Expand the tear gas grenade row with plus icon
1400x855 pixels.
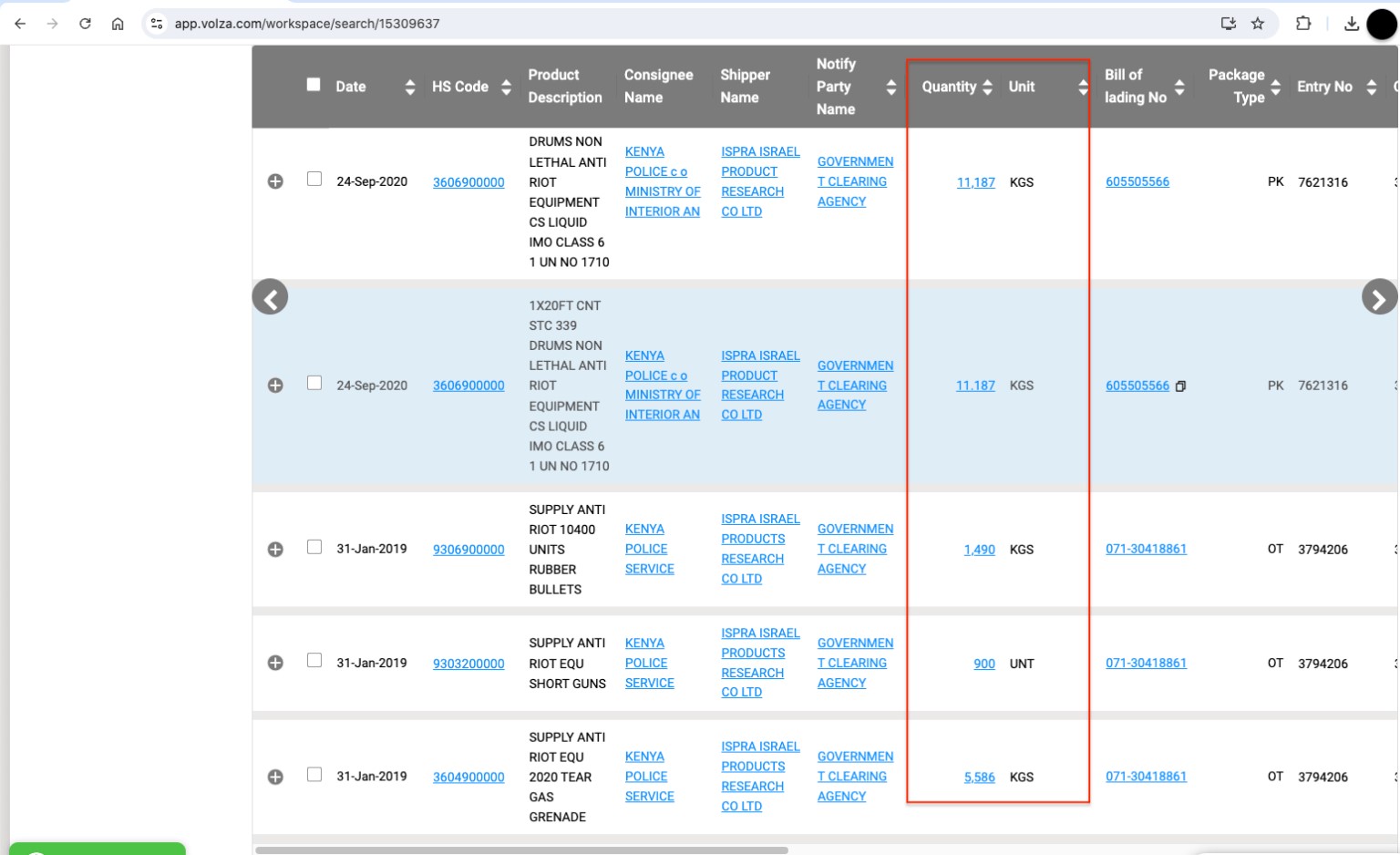click(275, 777)
